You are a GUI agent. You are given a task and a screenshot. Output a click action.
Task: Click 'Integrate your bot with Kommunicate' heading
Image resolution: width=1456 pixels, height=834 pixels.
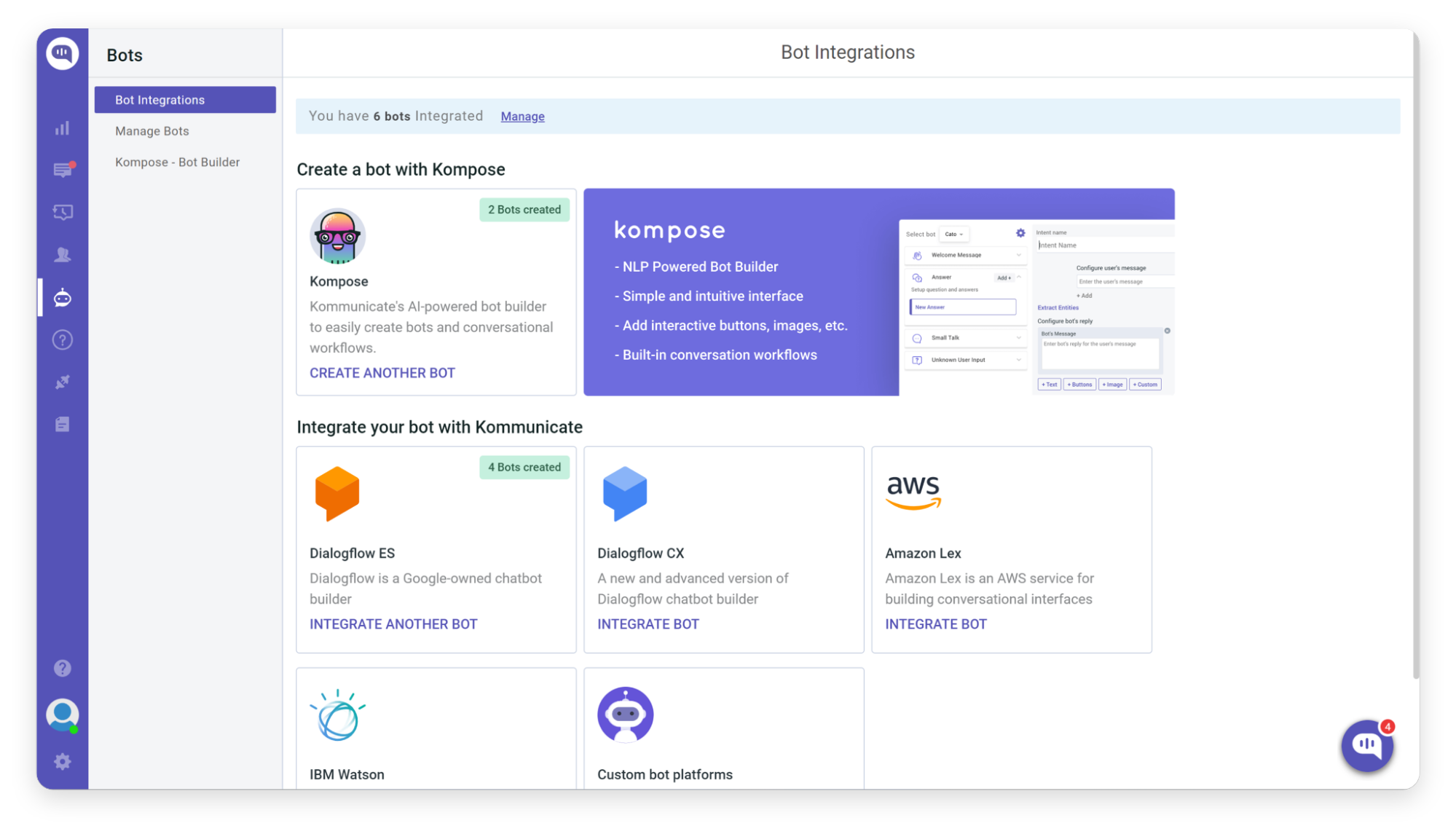439,428
